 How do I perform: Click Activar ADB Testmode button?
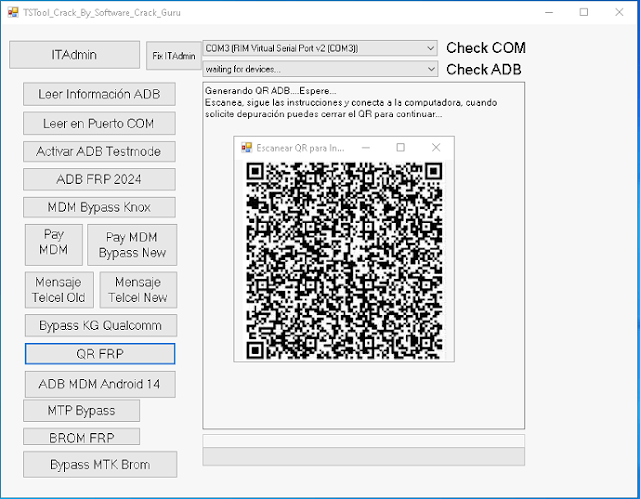(x=99, y=151)
